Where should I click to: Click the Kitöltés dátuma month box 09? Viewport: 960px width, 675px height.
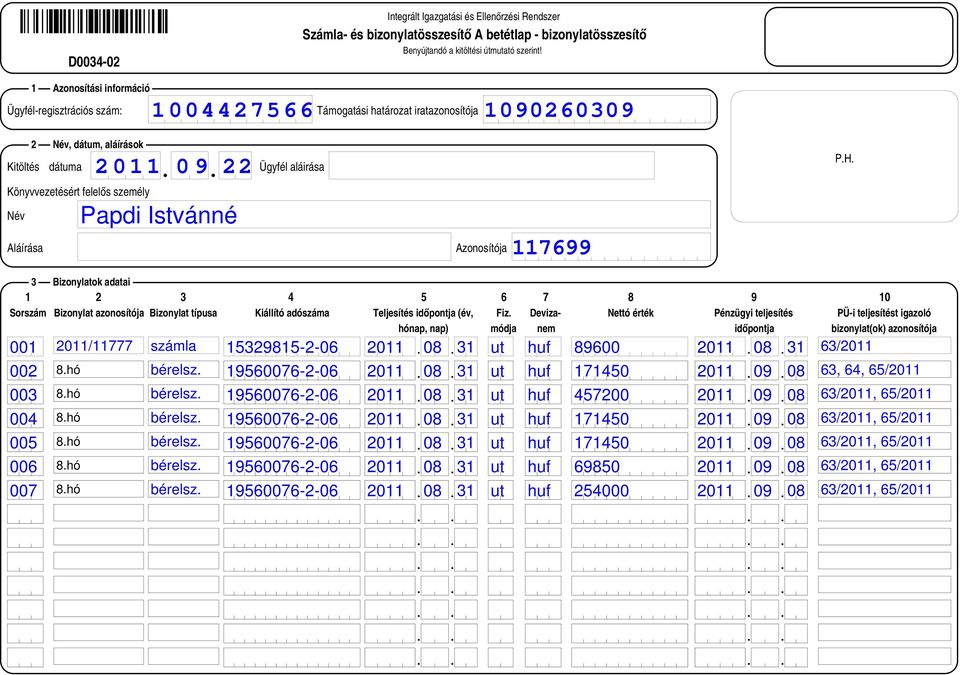tap(191, 165)
